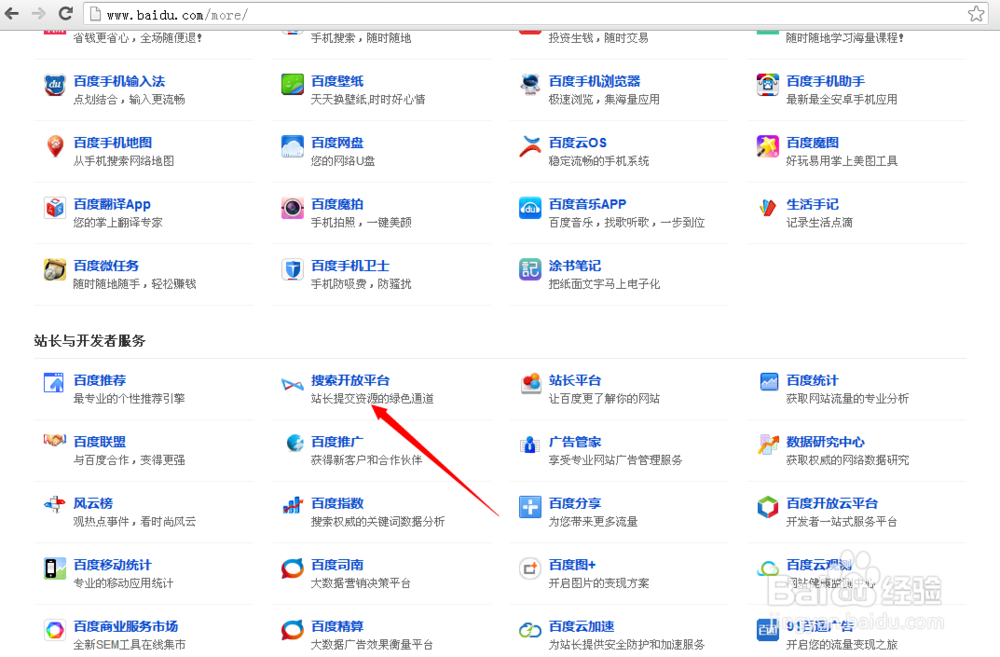Open the 百度推荐 link
Viewport: 1000px width, 657px height.
pyautogui.click(x=99, y=381)
